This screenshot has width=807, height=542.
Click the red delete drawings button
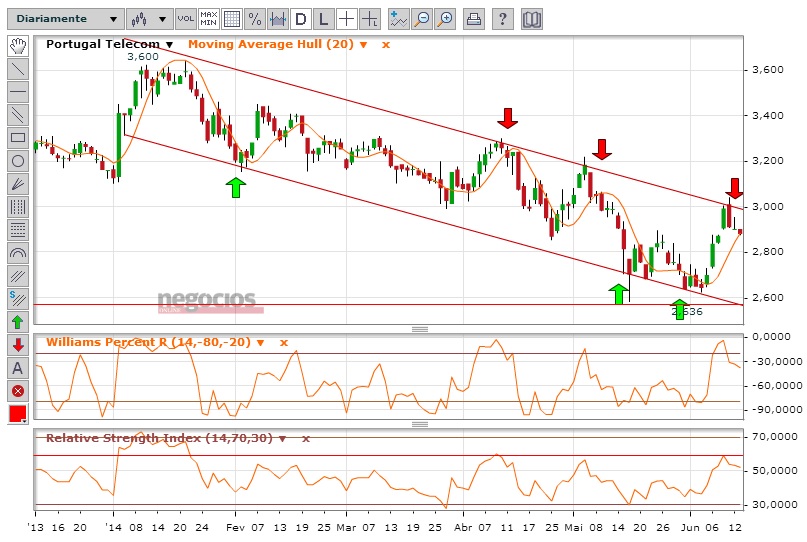pos(18,391)
